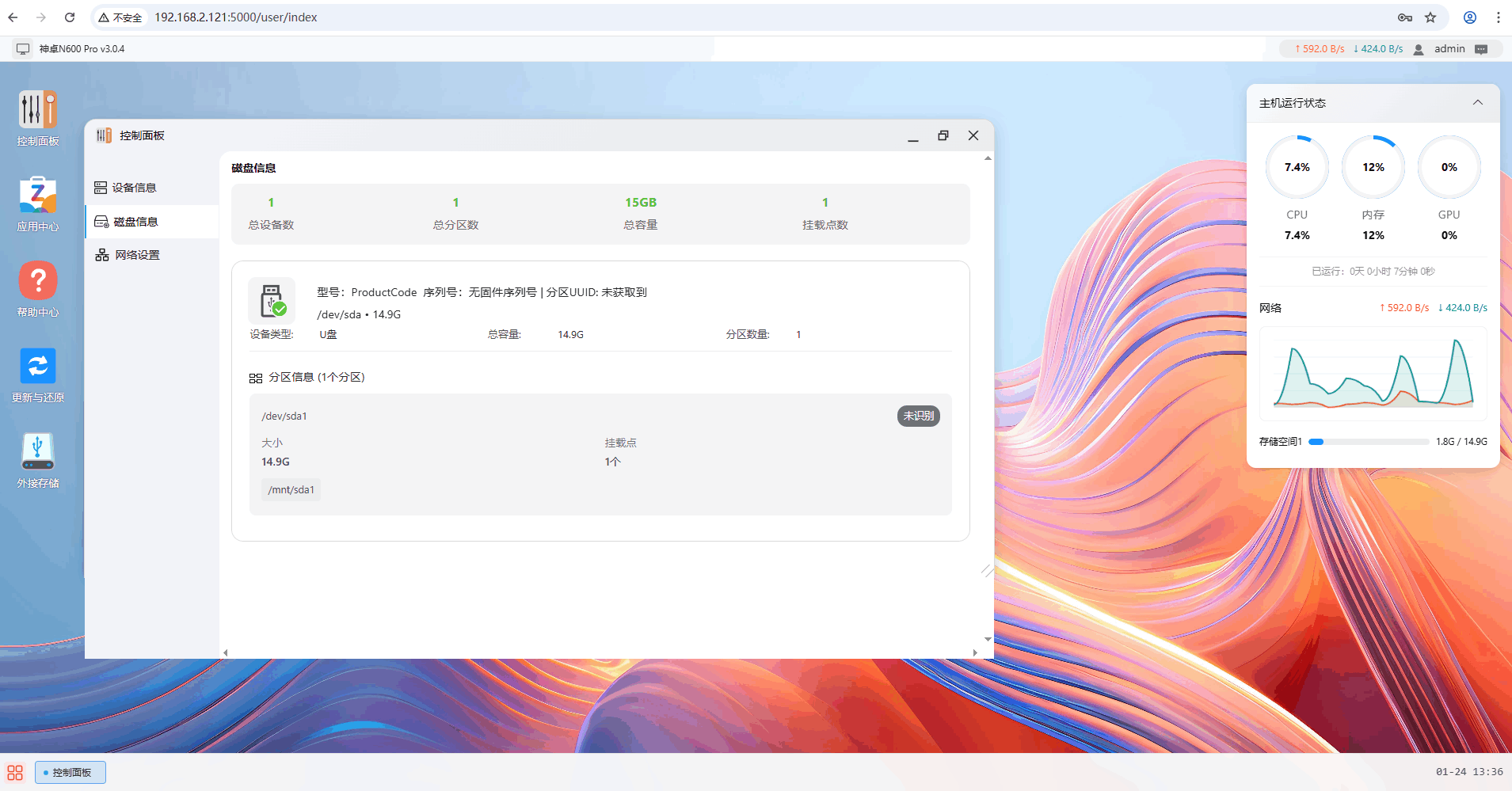Click the 存储空间1 usage bar
Screen dimensions: 1512x791
1369,442
